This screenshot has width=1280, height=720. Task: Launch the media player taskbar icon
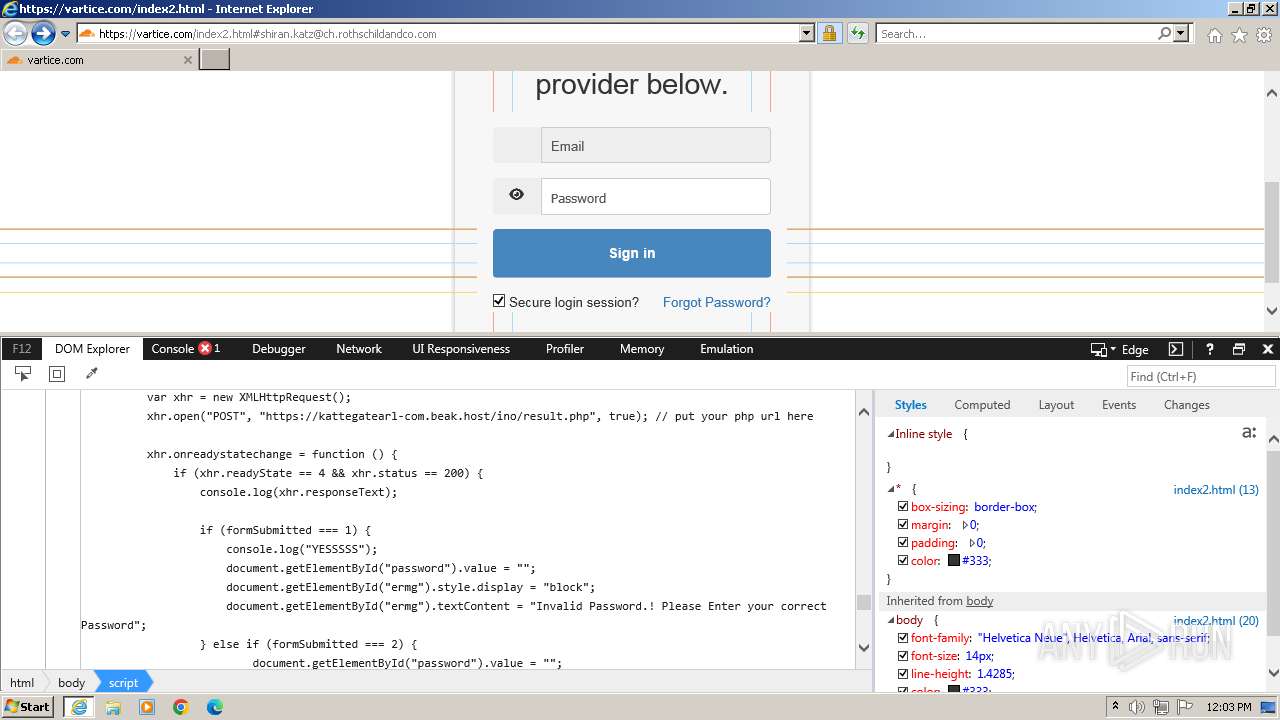(x=147, y=707)
